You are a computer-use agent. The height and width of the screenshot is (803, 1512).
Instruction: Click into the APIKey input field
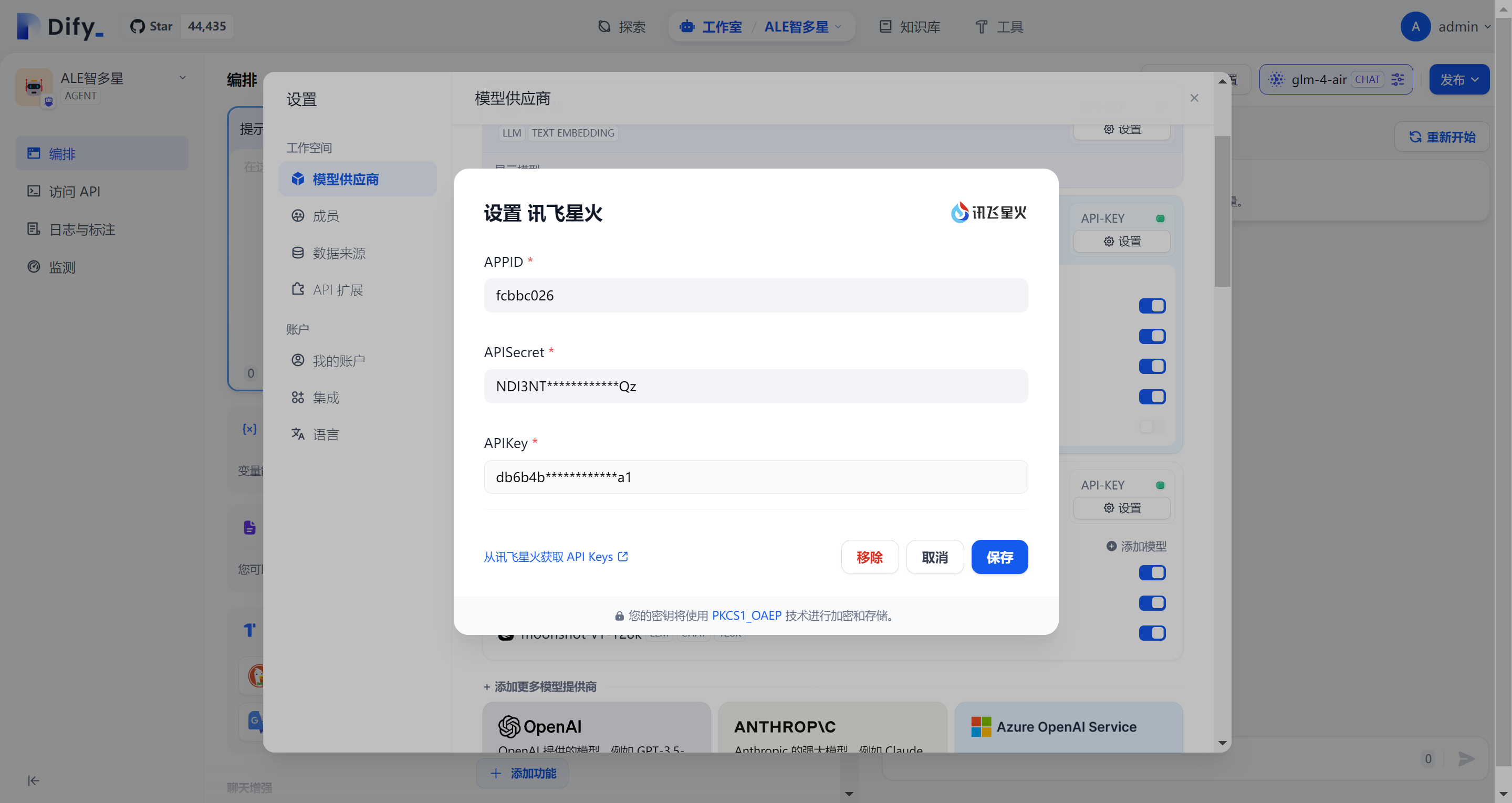coord(755,477)
